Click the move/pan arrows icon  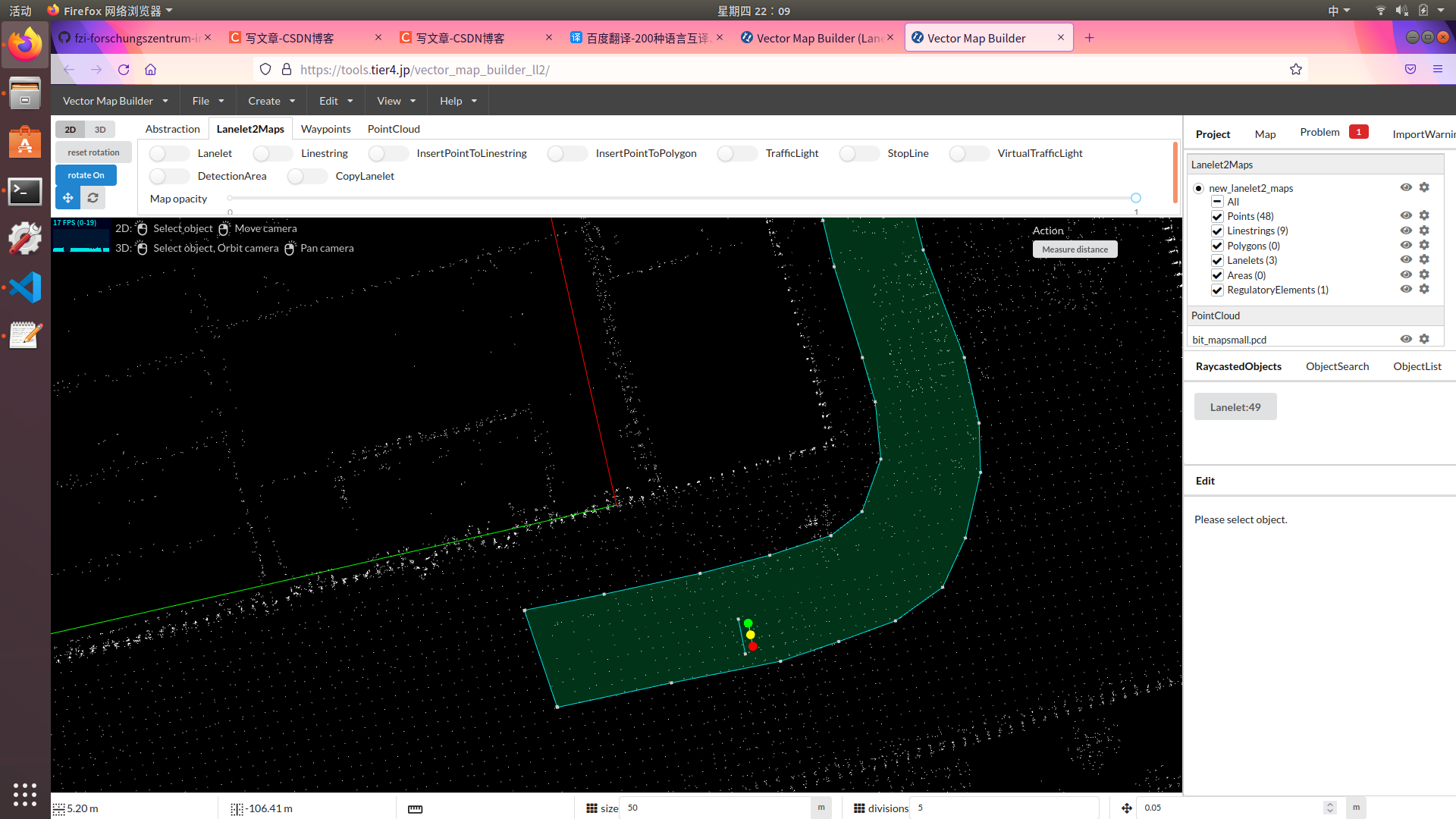pyautogui.click(x=68, y=198)
